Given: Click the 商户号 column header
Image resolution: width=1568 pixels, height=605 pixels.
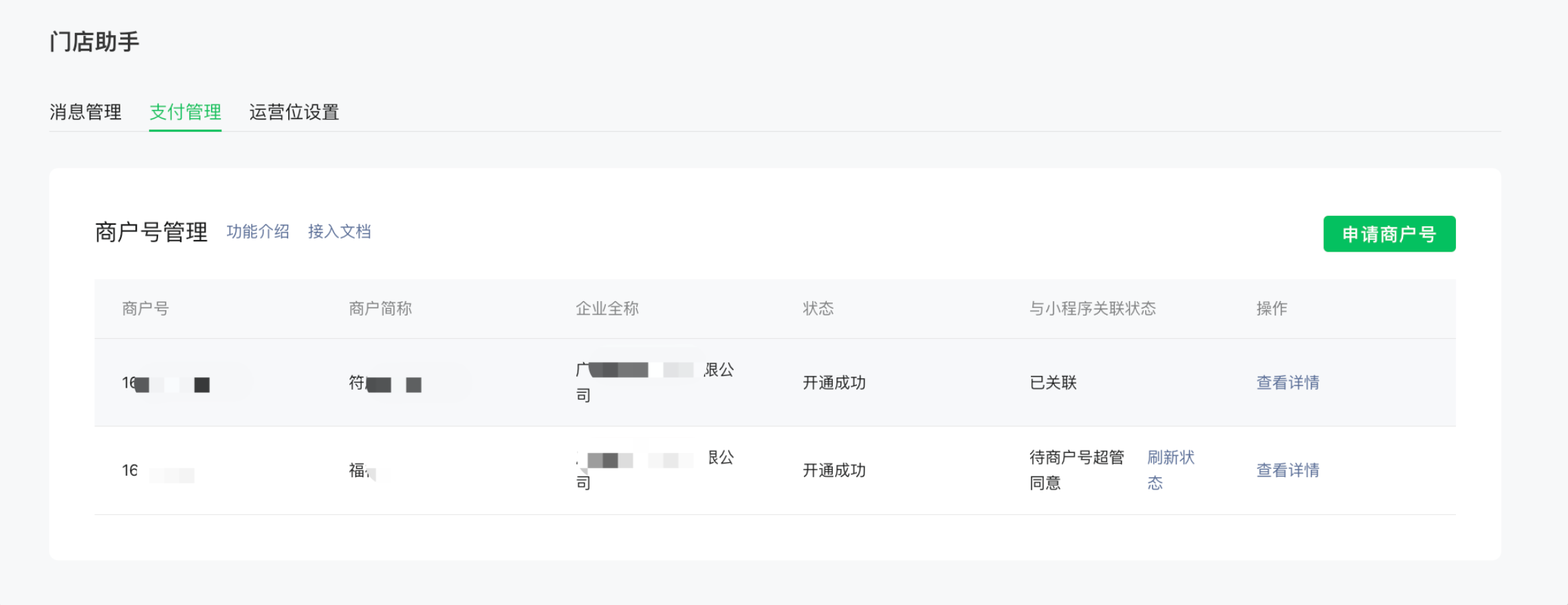Looking at the screenshot, I should [x=145, y=309].
